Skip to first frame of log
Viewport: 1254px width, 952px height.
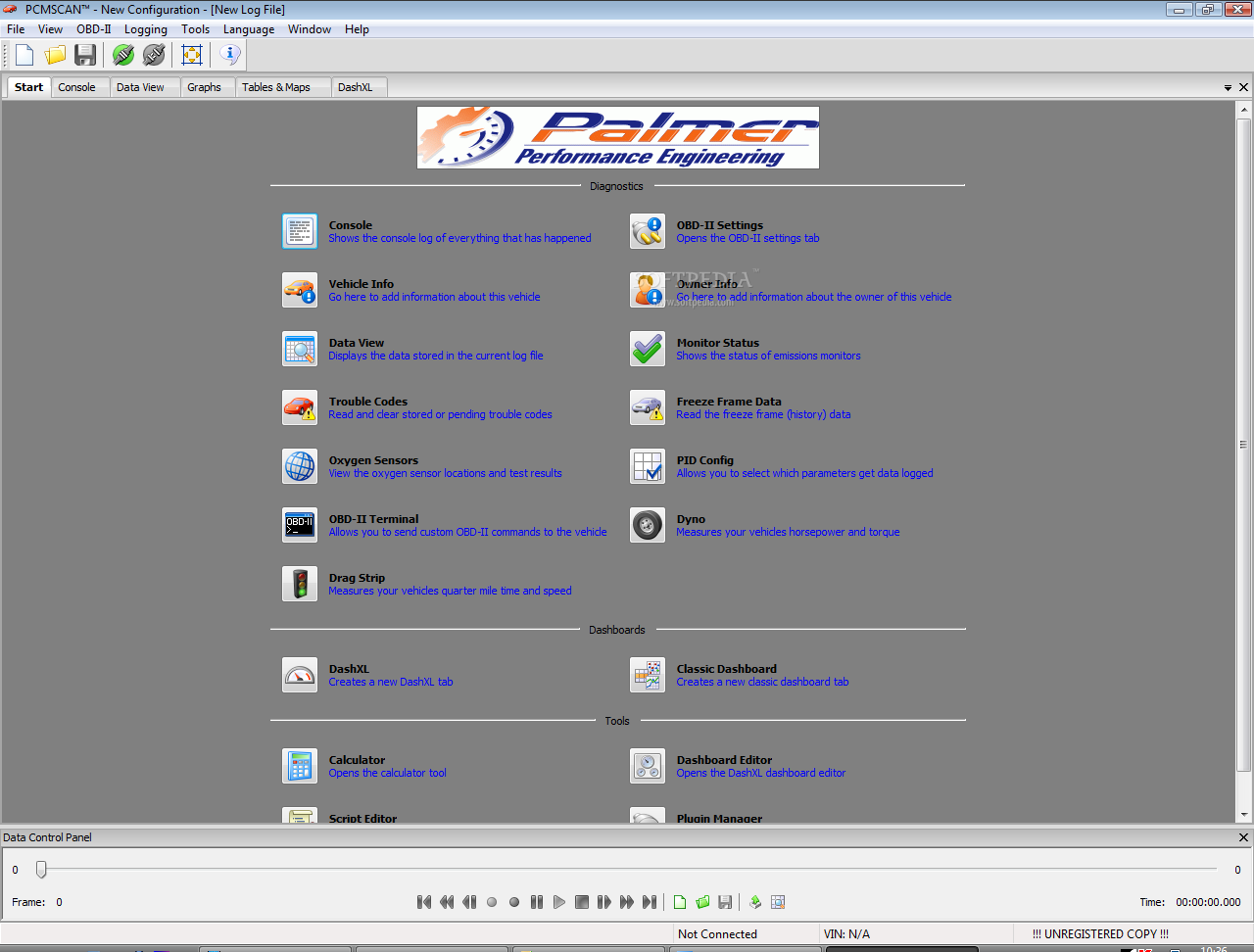click(424, 902)
